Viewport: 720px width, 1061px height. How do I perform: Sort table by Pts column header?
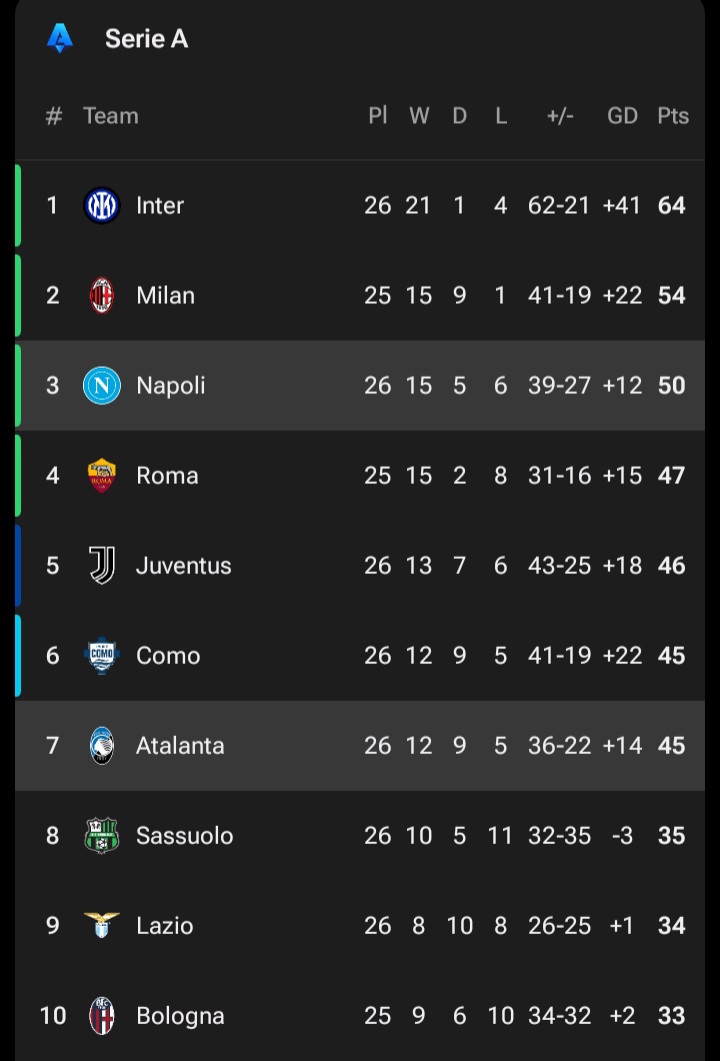672,116
